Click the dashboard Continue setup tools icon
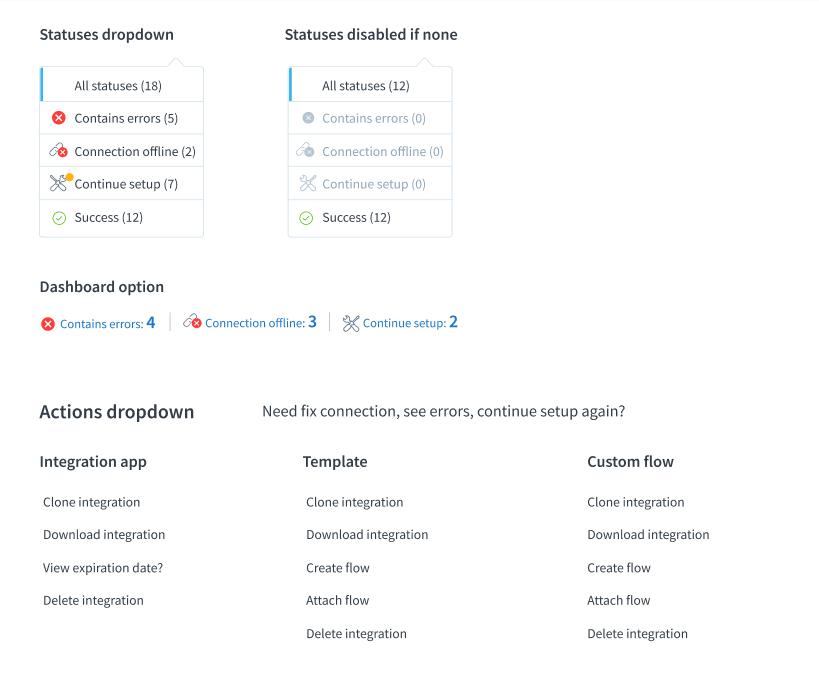819x695 pixels. (x=350, y=323)
